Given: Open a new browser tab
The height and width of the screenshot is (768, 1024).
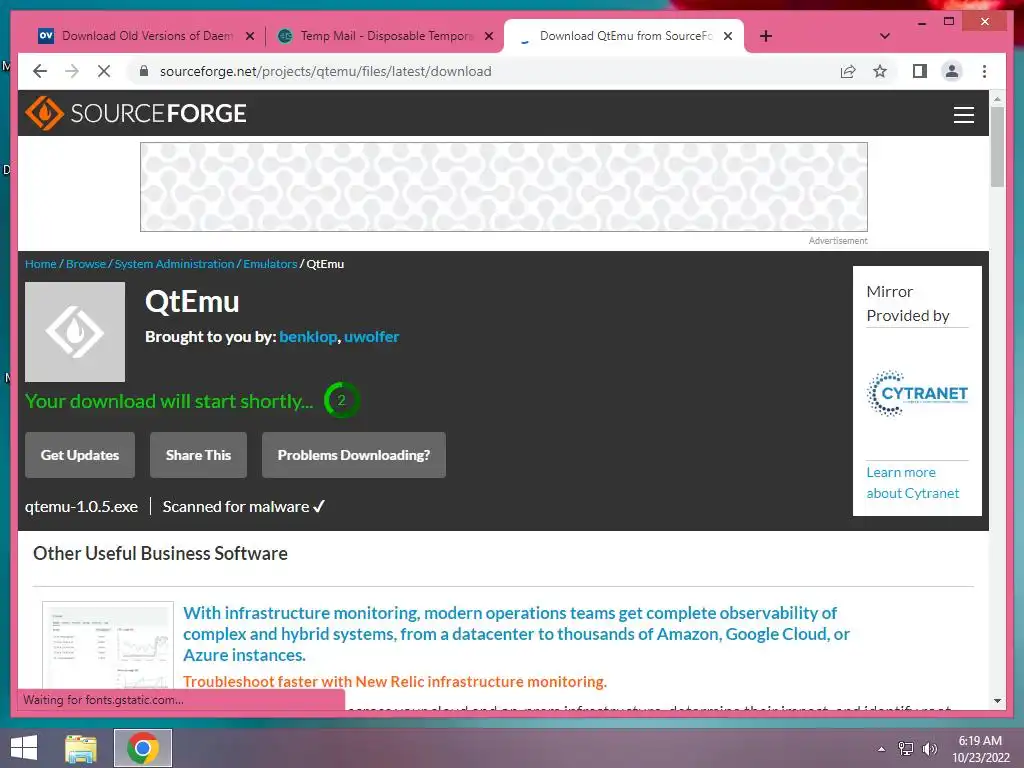Looking at the screenshot, I should pos(766,37).
